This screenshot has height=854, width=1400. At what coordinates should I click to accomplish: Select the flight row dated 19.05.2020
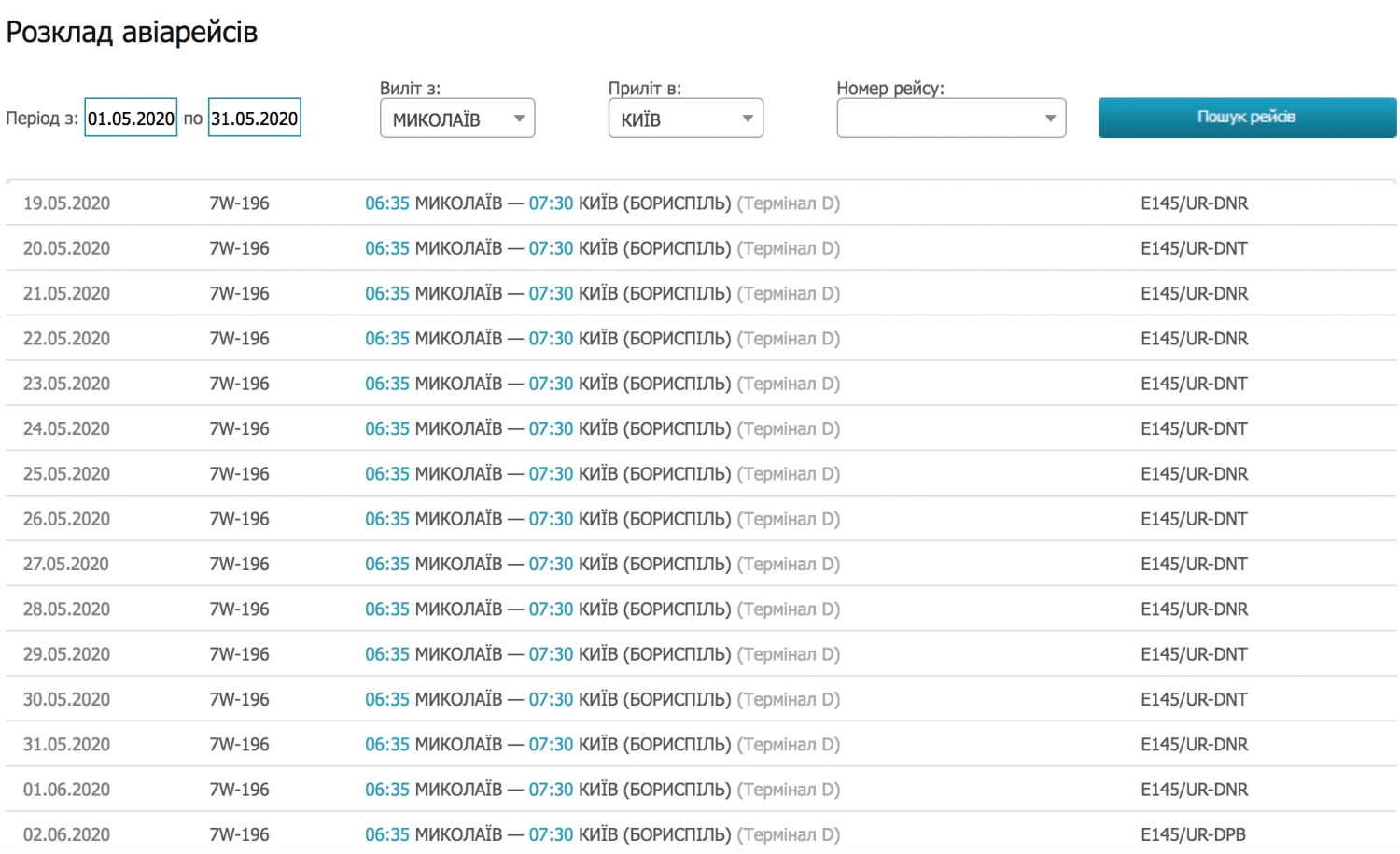[x=66, y=203]
